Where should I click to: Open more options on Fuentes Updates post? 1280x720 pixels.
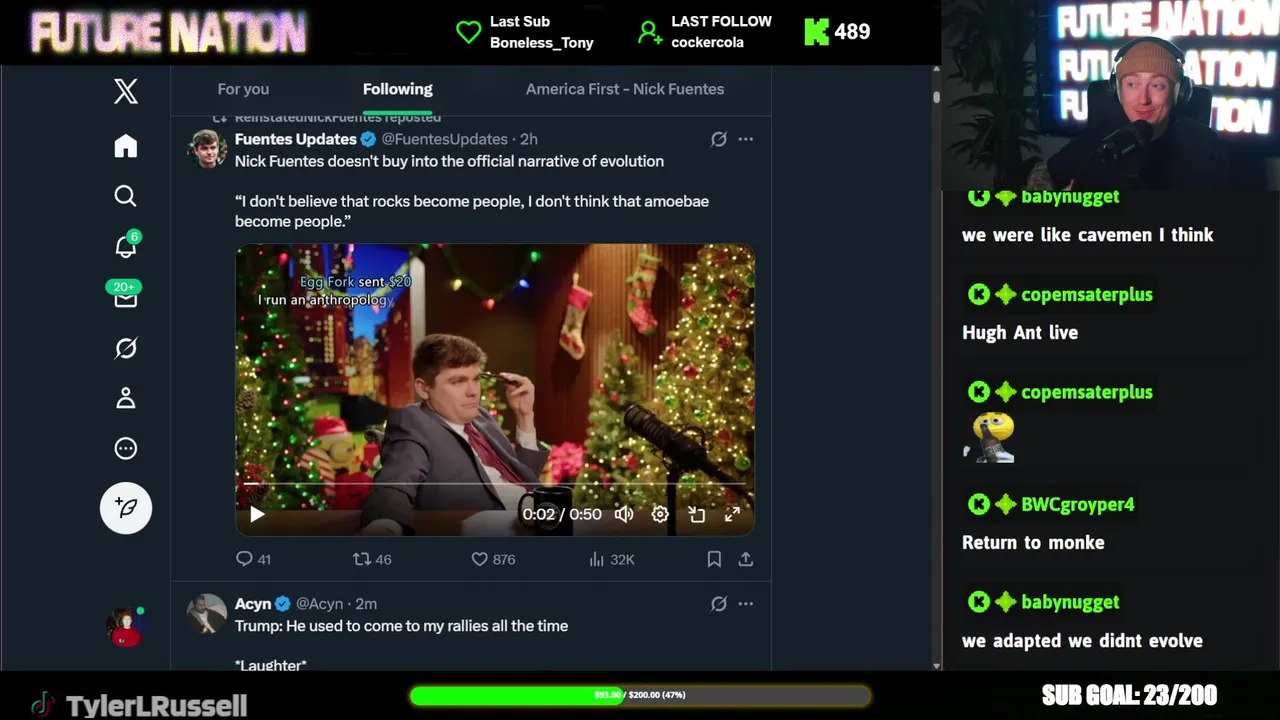(x=746, y=139)
